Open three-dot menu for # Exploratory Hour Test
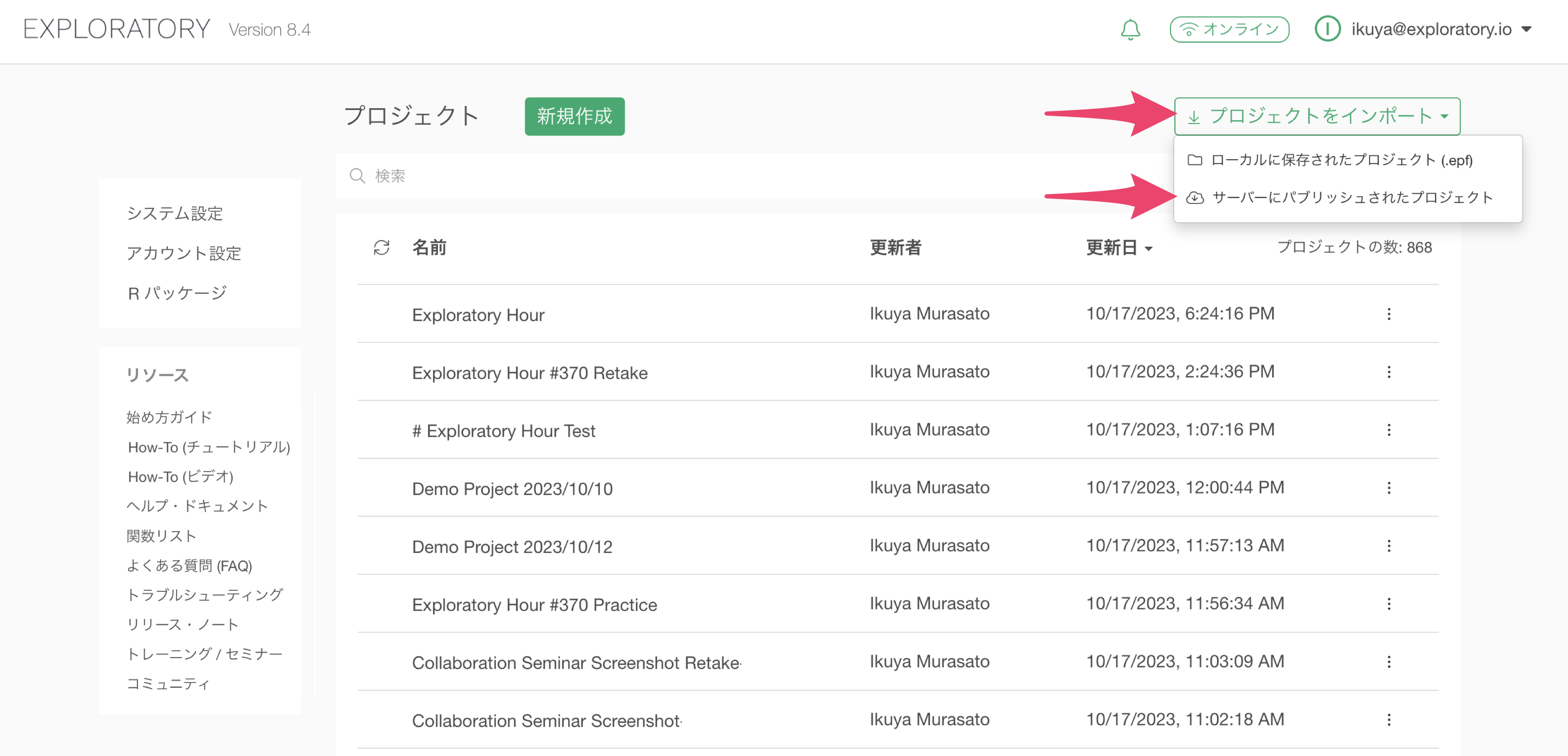The height and width of the screenshot is (756, 1568). [x=1388, y=430]
